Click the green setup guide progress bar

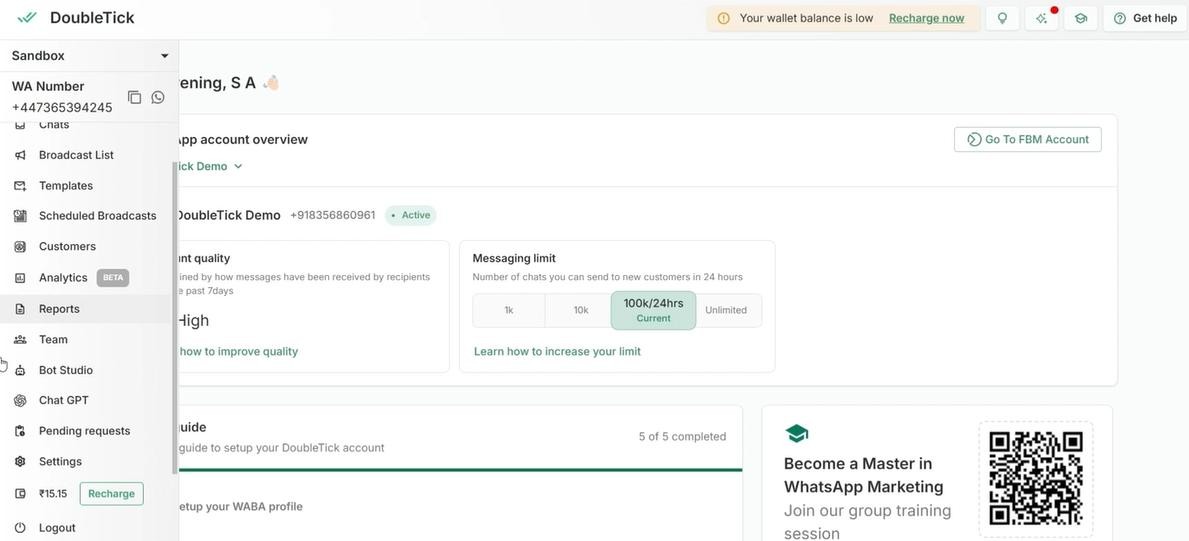(460, 470)
